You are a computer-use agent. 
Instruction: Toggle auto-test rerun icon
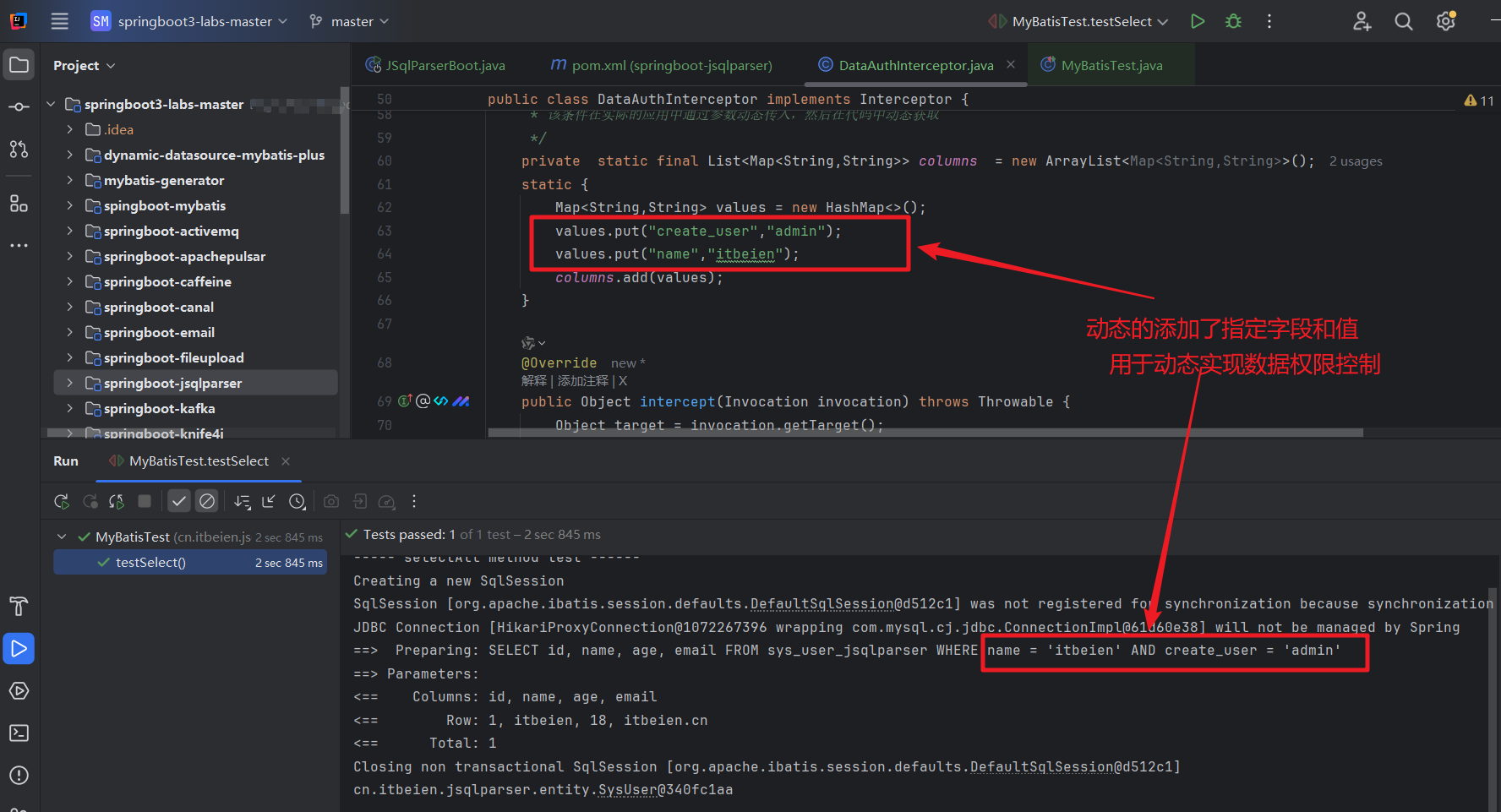[117, 501]
